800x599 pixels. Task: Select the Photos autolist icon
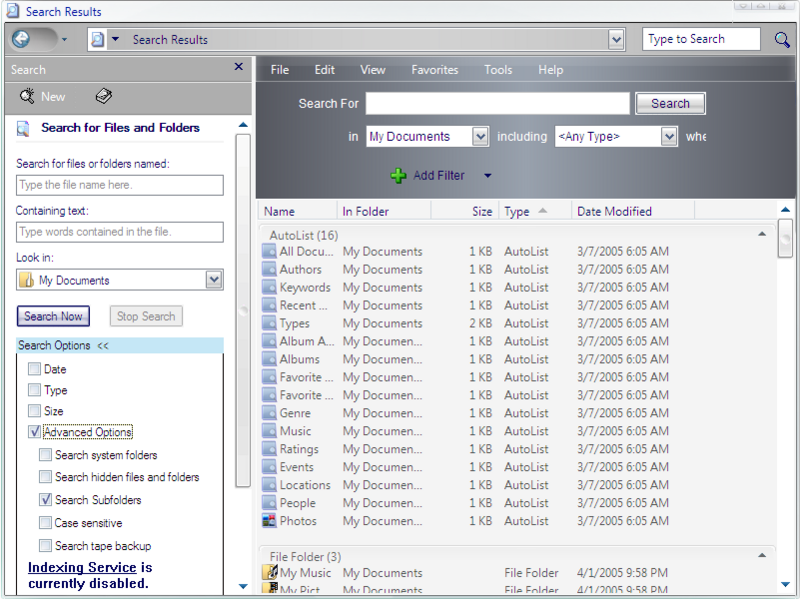pos(269,521)
